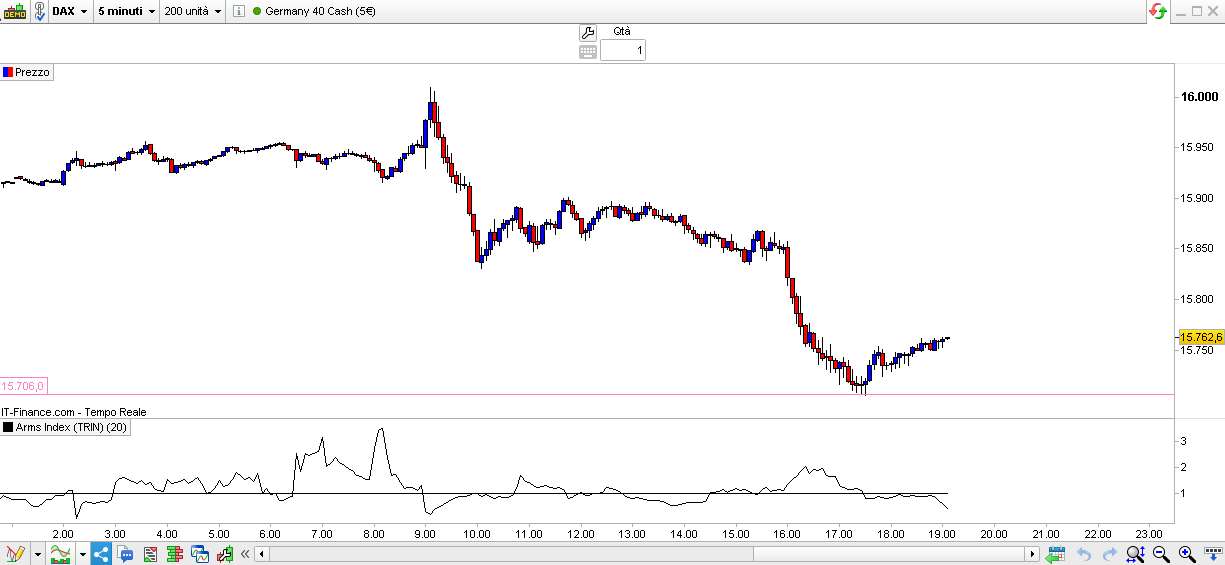Viewport: 1225px width, 565px height.
Task: Click the 15.706,0 pink line label
Action: click(x=24, y=386)
